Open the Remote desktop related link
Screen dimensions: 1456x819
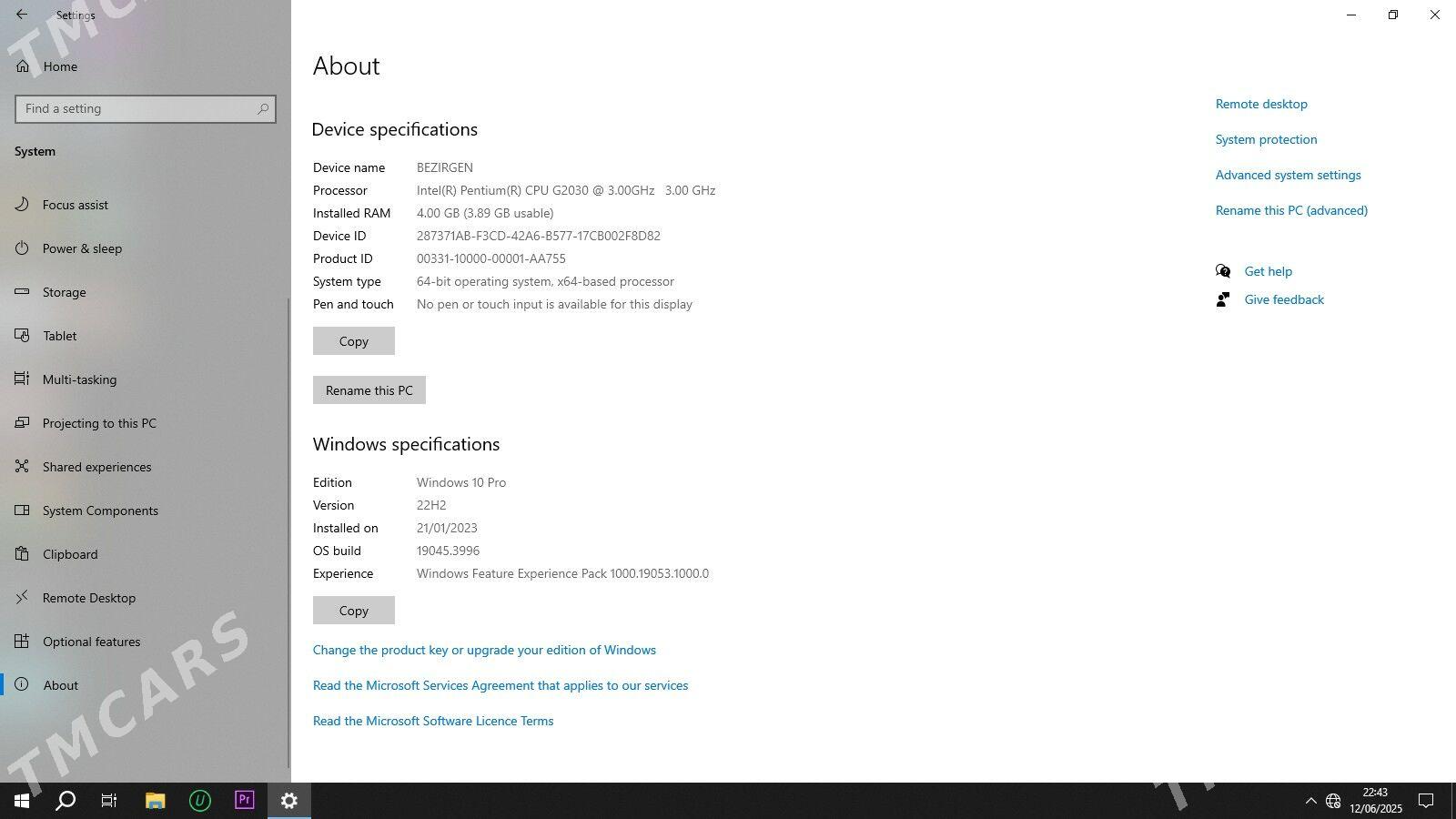[1261, 104]
